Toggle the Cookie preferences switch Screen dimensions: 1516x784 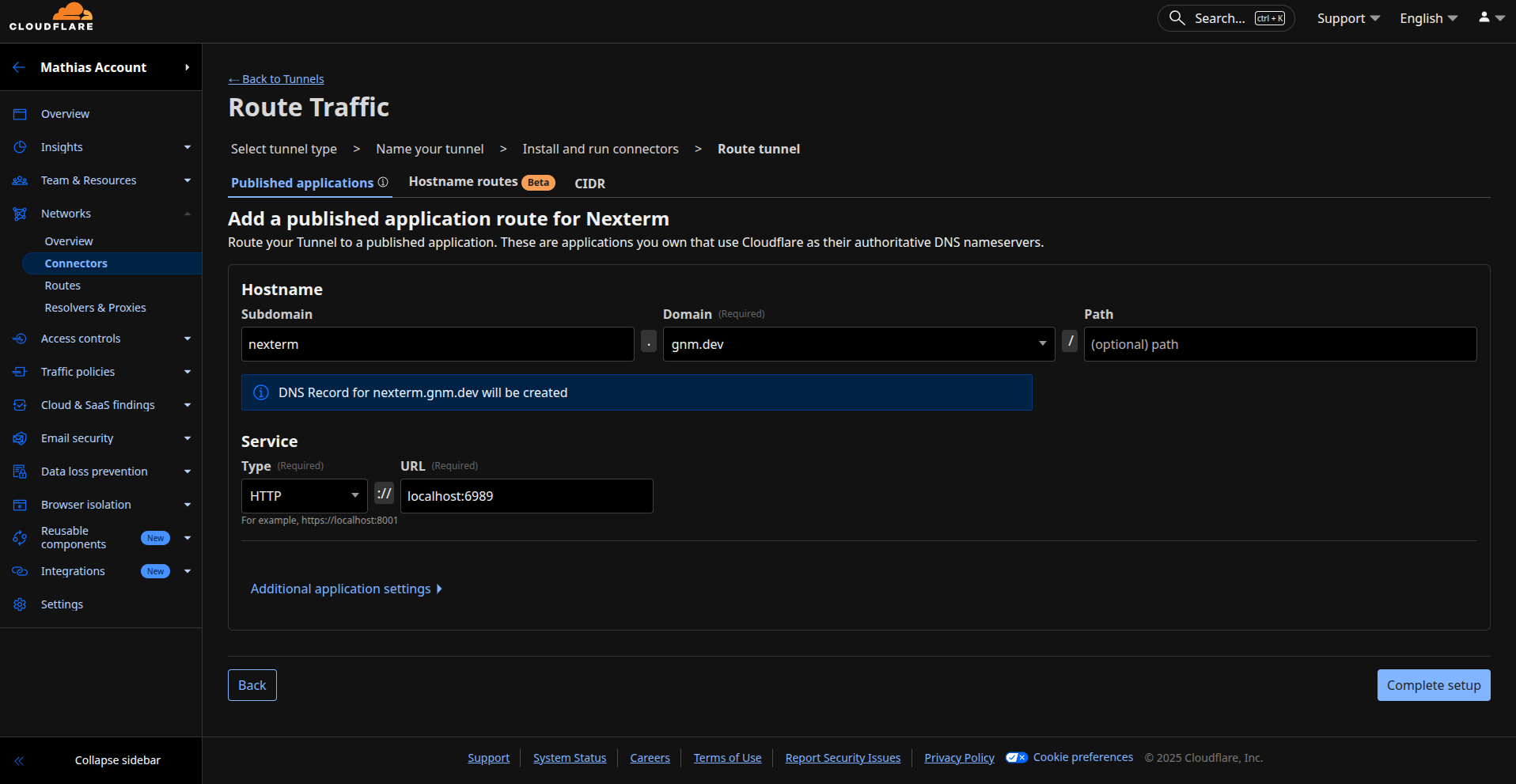1017,757
